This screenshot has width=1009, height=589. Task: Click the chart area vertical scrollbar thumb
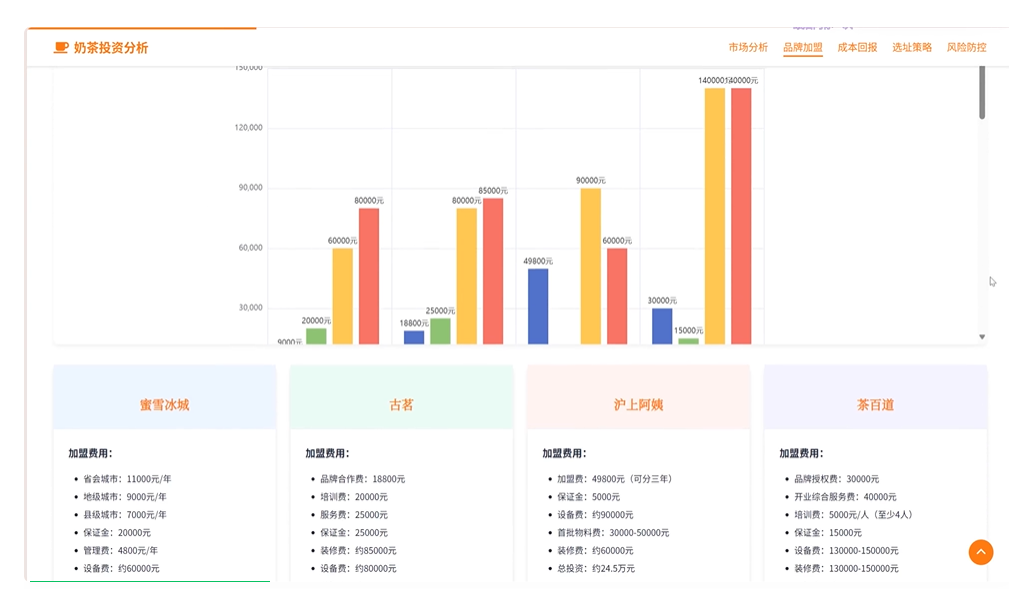coord(982,92)
